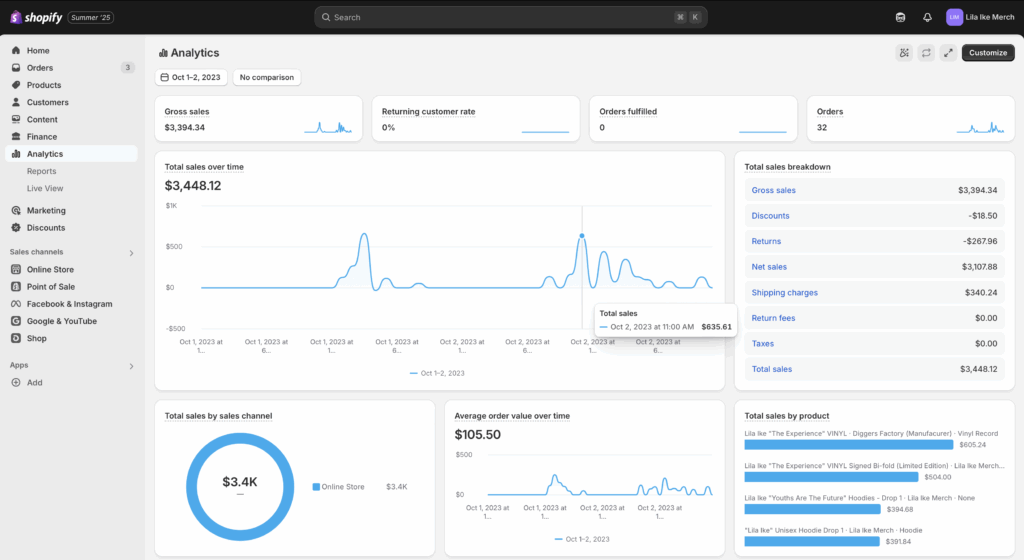Click the Shipping charges link
The height and width of the screenshot is (560, 1024).
[784, 293]
